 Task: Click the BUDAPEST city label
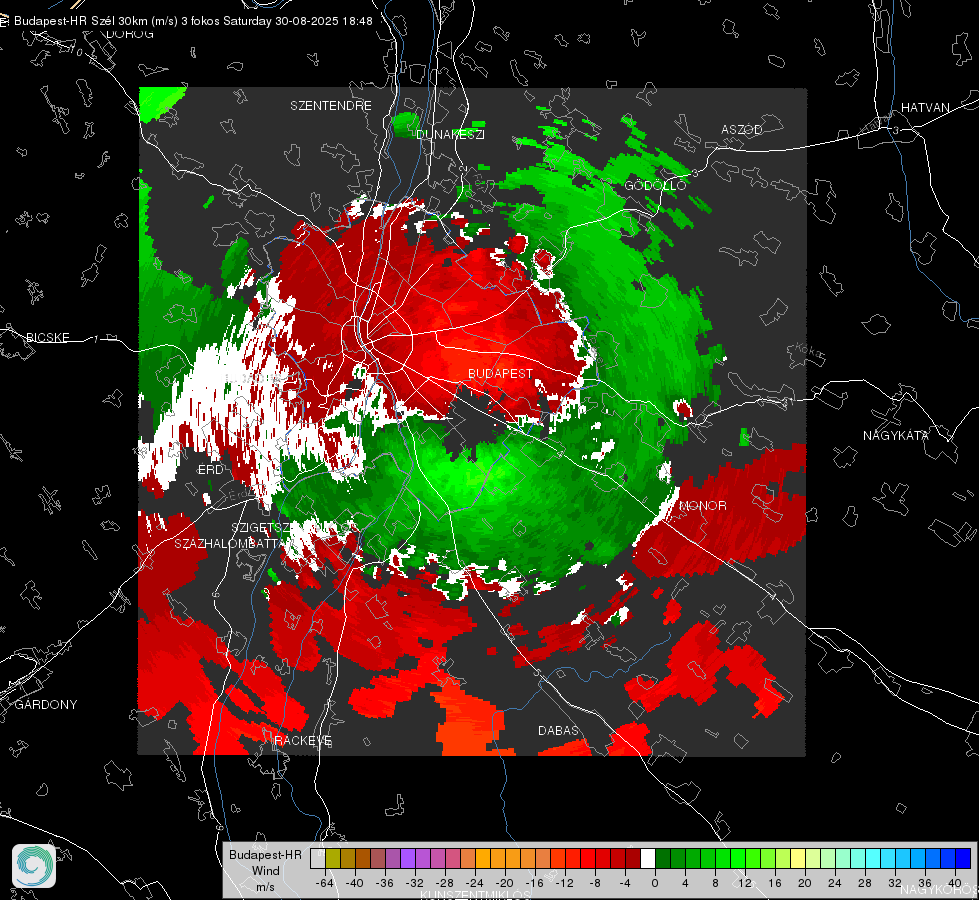(x=501, y=373)
